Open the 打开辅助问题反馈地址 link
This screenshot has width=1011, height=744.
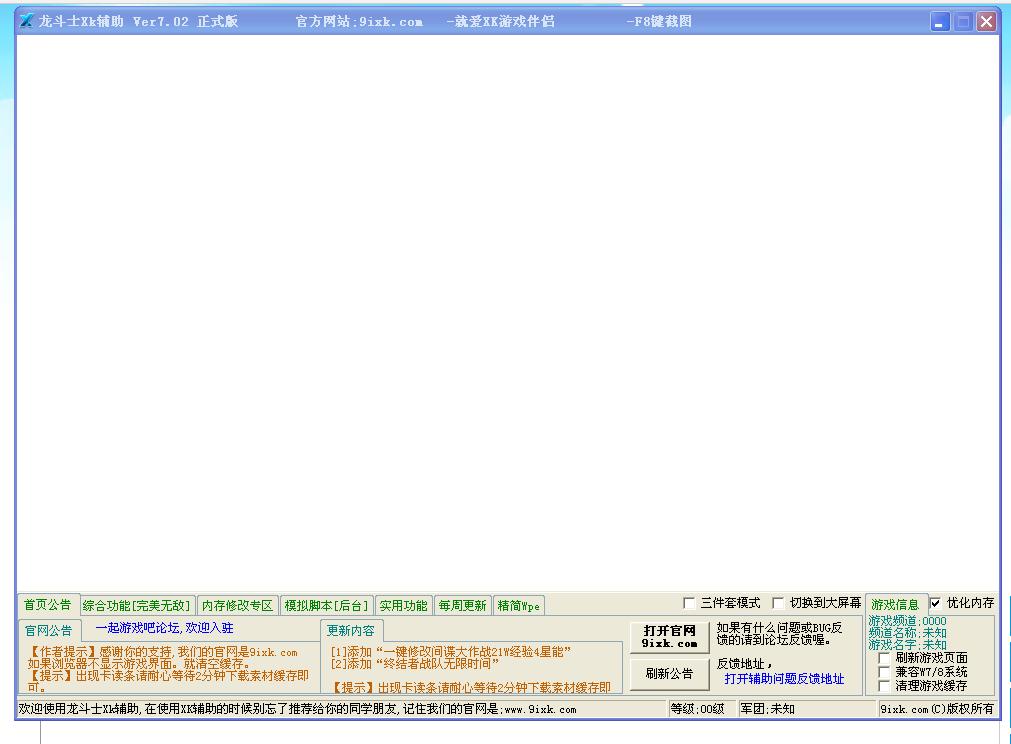point(784,679)
